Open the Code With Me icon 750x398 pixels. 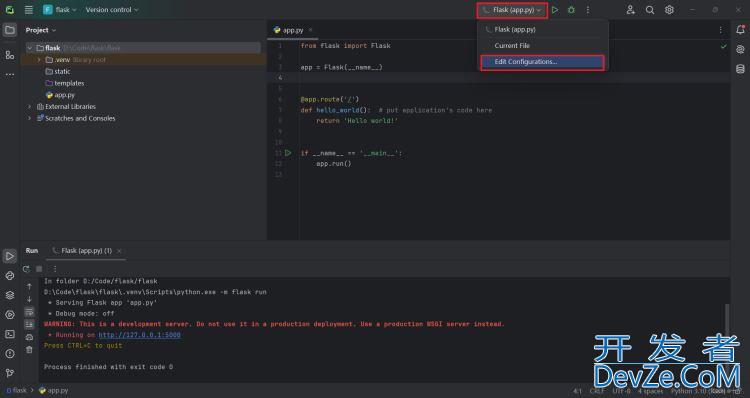pyautogui.click(x=630, y=10)
